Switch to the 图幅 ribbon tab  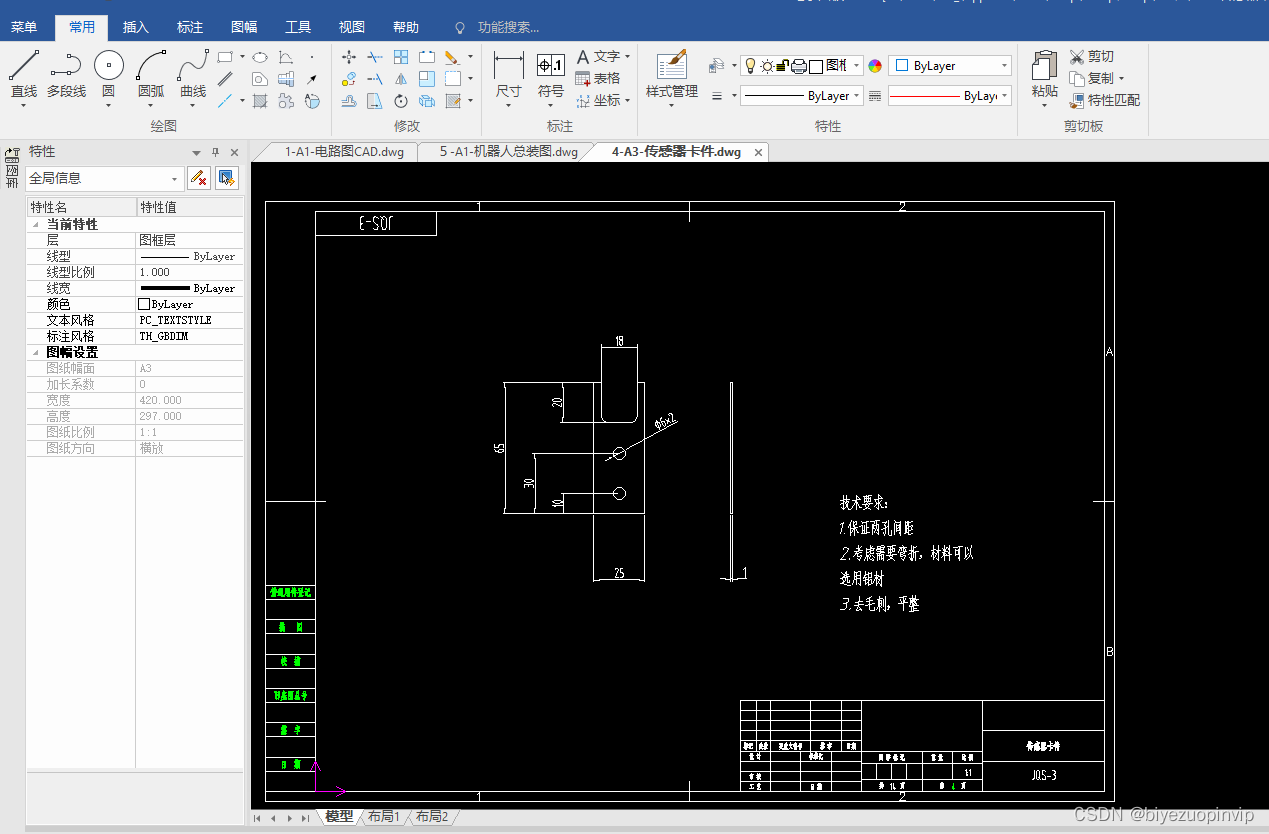click(244, 28)
